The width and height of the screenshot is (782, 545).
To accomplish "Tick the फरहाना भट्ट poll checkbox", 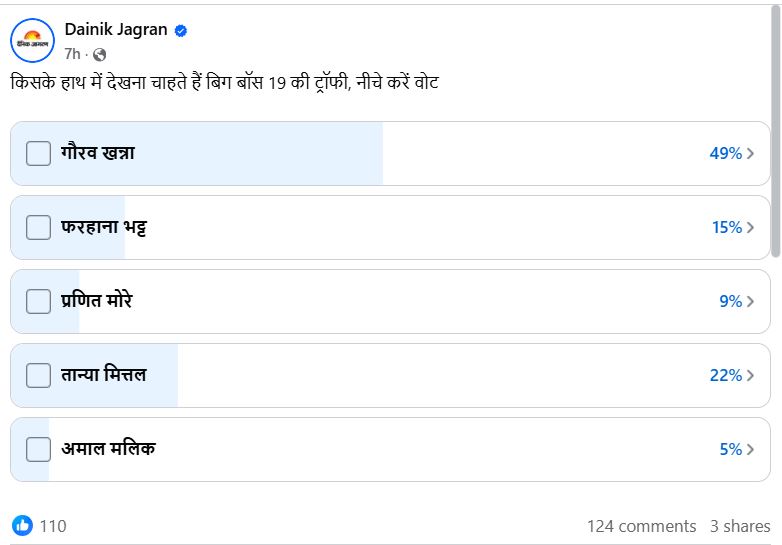I will click(38, 228).
